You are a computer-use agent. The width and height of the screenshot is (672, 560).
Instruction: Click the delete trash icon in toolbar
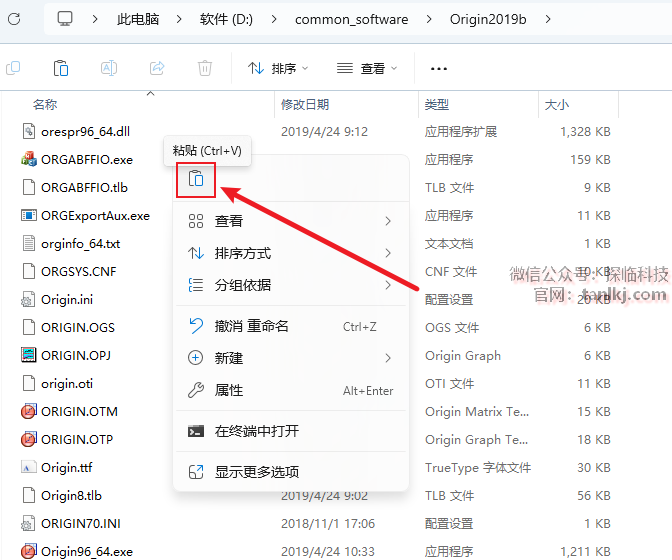pyautogui.click(x=205, y=68)
